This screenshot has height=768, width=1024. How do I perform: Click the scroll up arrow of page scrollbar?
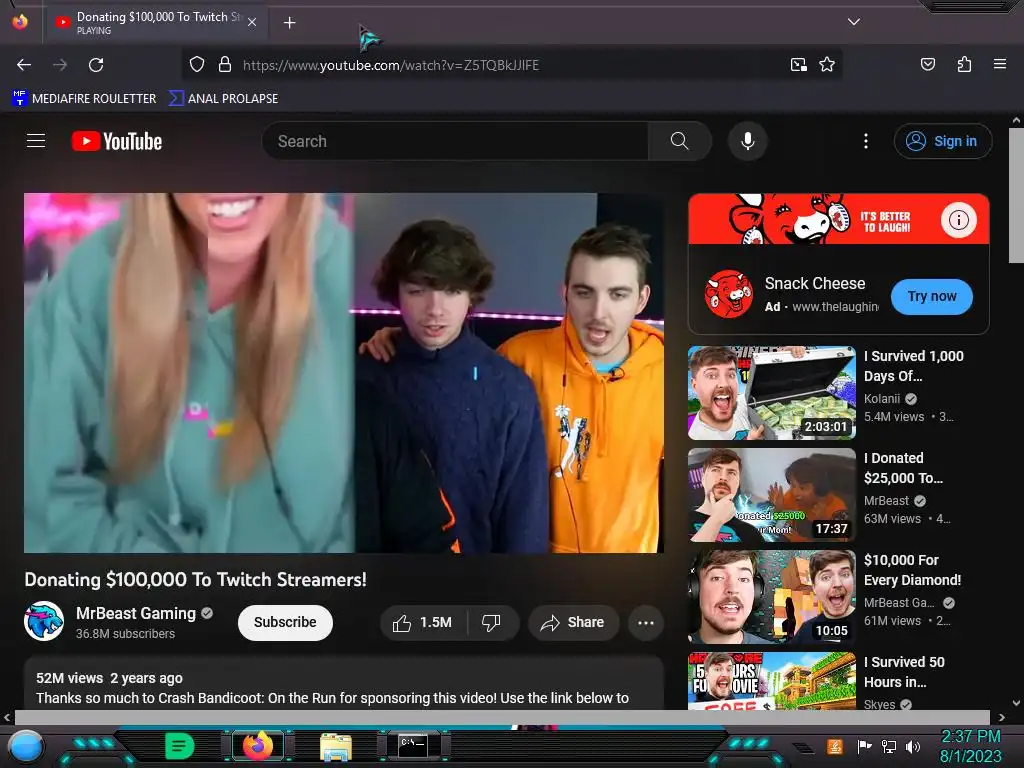pos(1016,121)
